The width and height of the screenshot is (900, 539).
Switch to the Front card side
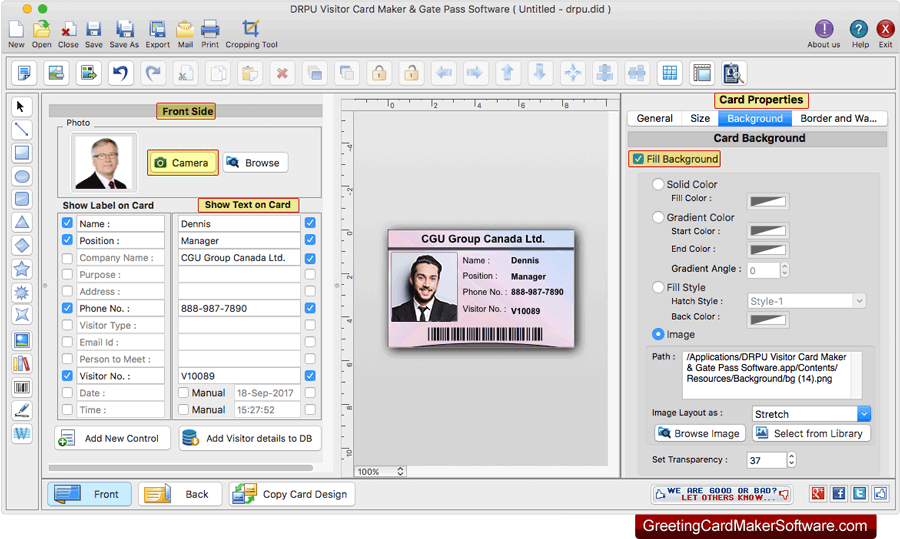(x=90, y=494)
